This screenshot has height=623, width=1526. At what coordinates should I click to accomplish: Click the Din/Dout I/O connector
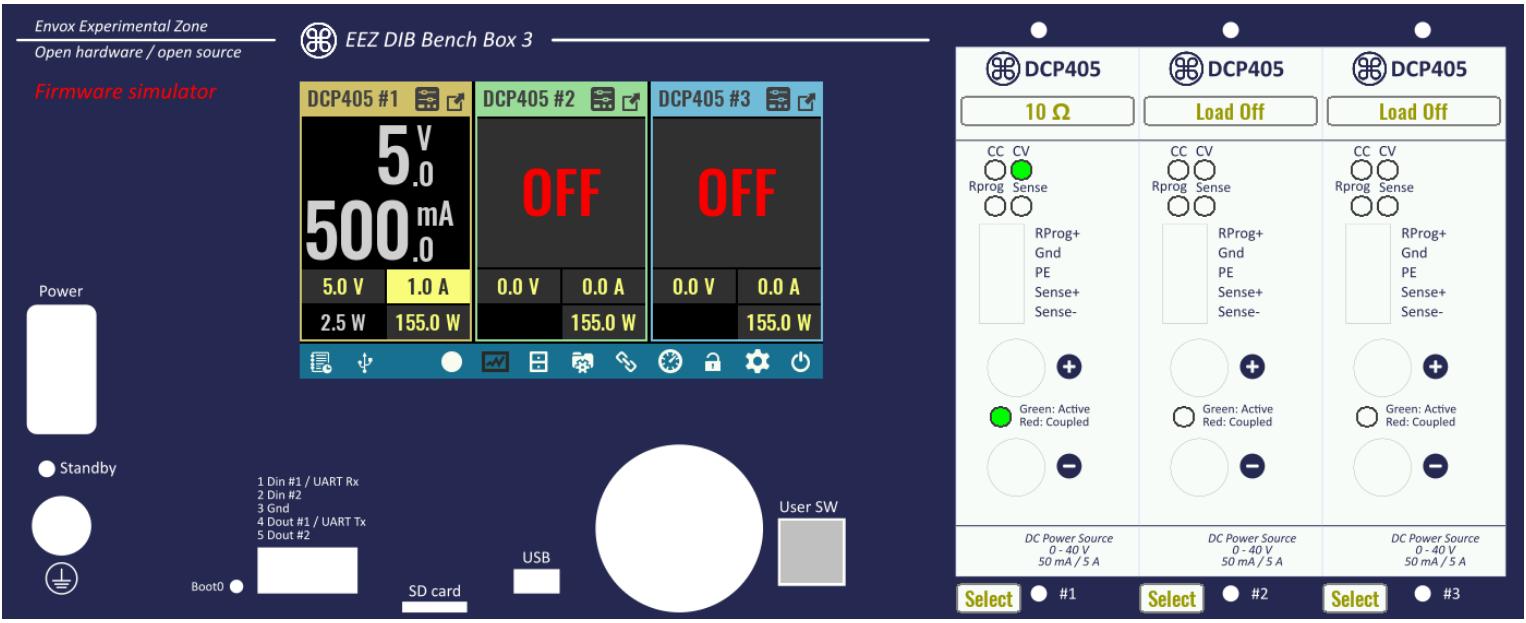click(x=307, y=570)
